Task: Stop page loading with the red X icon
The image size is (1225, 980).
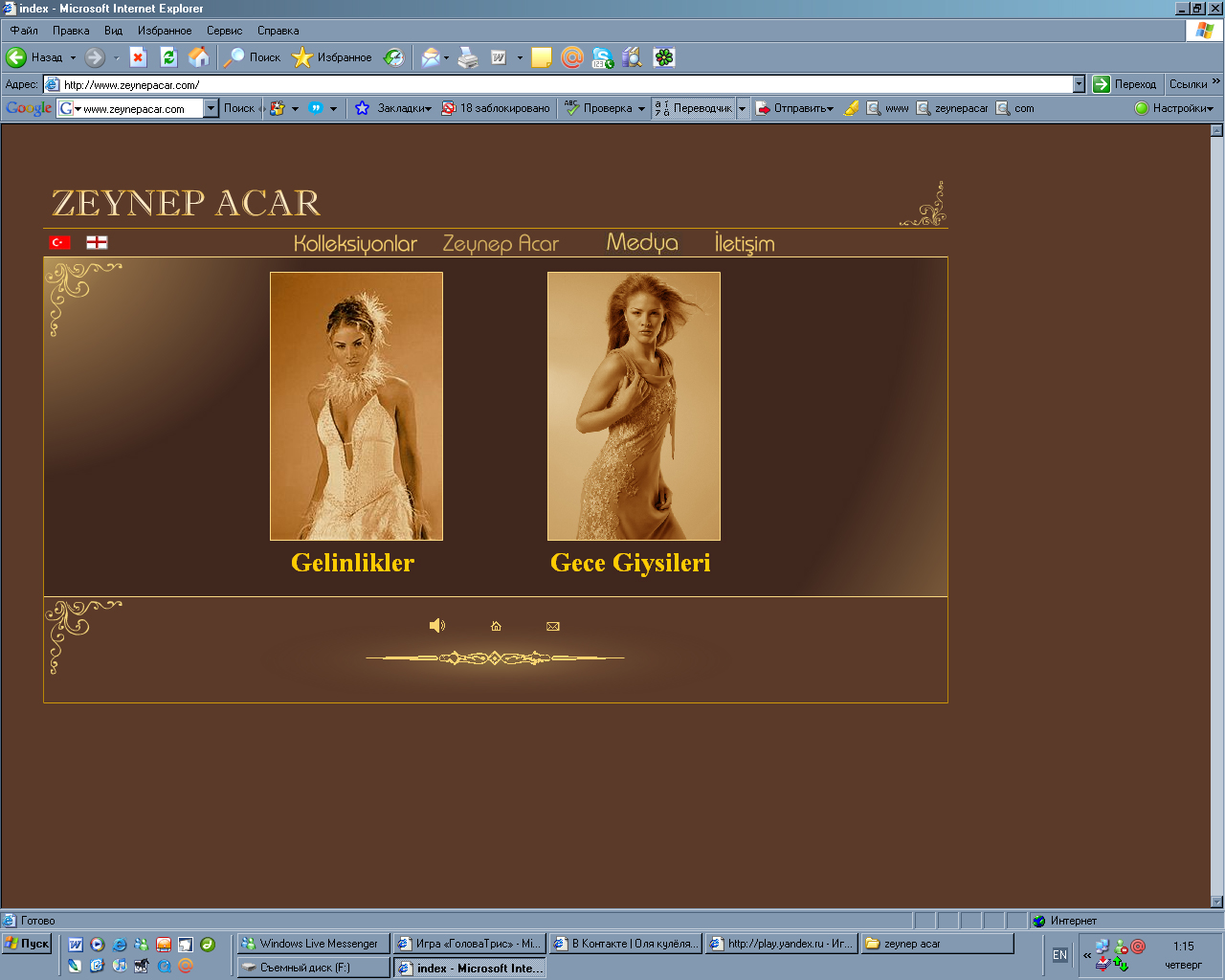Action: pos(138,57)
